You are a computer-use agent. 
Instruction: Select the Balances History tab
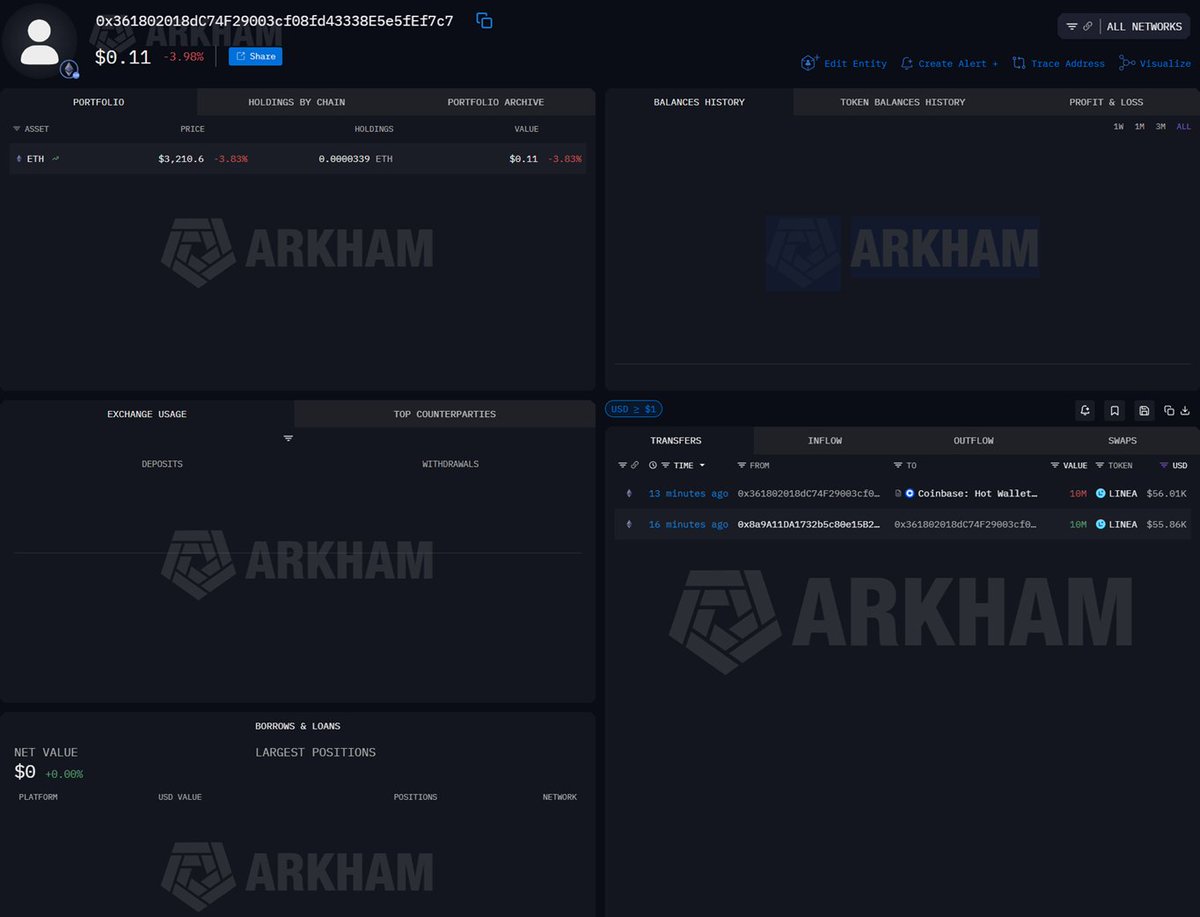699,102
